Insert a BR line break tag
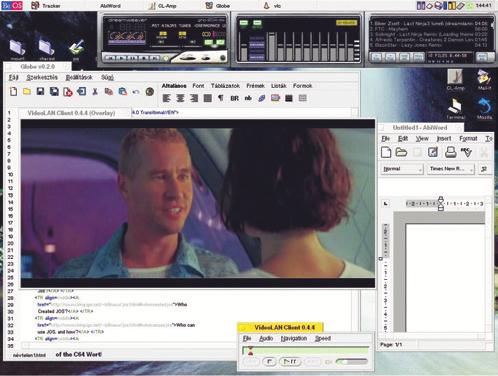The height and width of the screenshot is (376, 498). [x=235, y=98]
